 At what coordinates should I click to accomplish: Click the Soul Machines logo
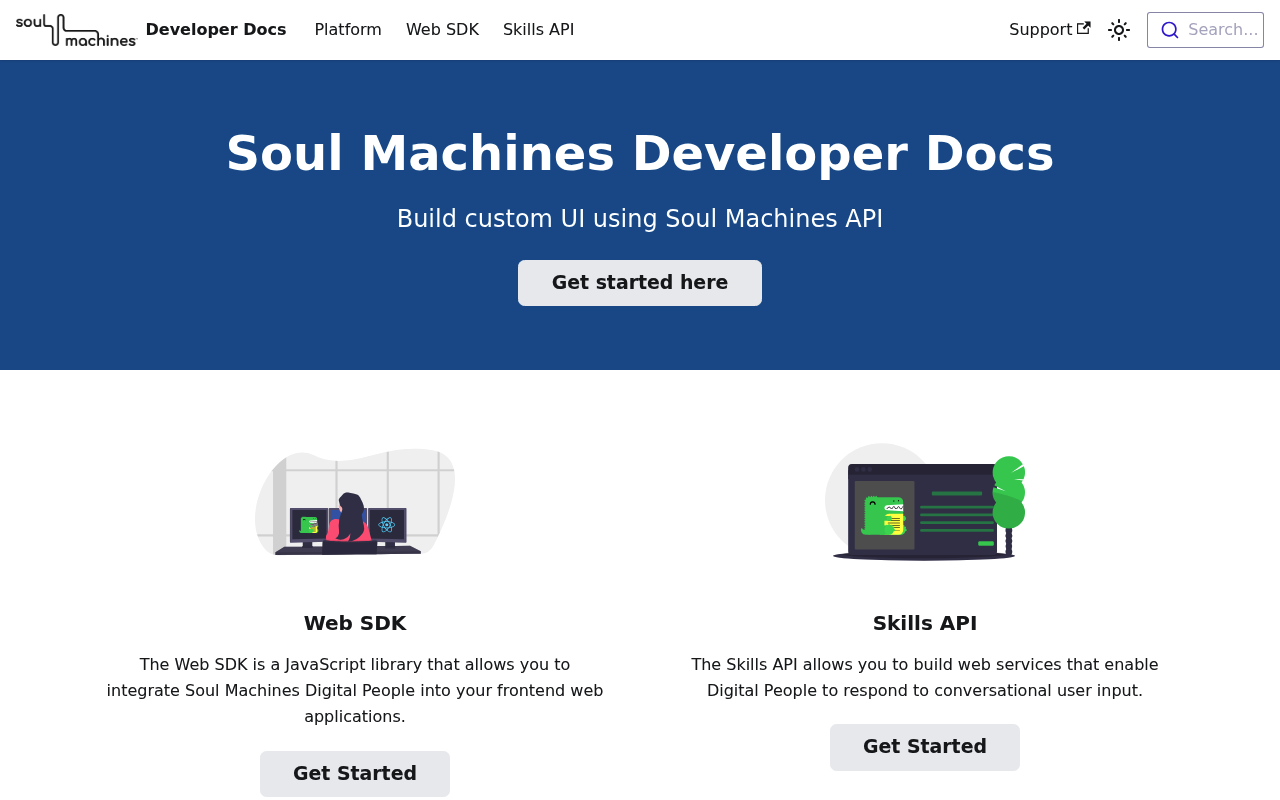76,30
